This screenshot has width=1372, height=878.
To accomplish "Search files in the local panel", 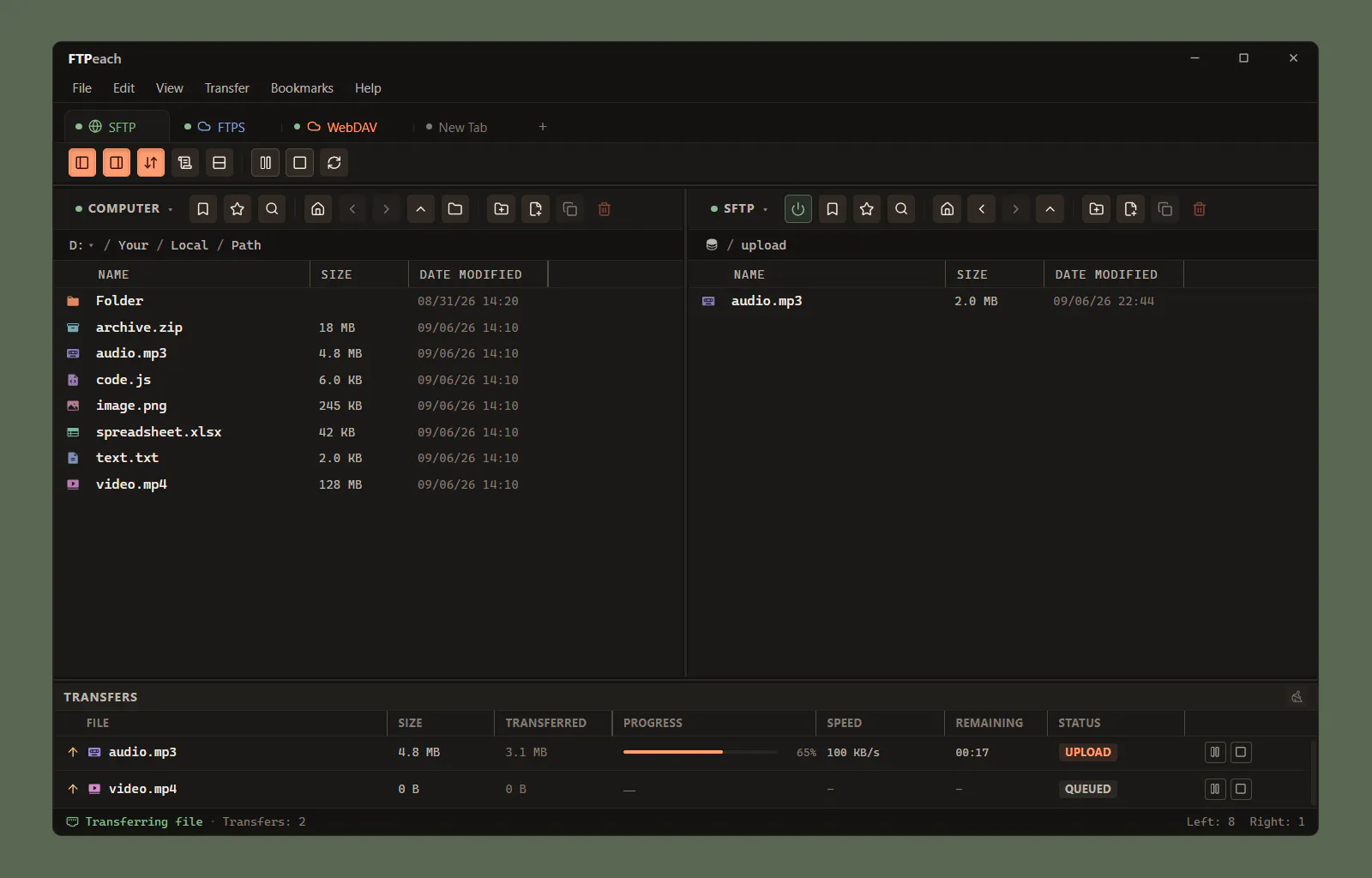I will [x=272, y=209].
